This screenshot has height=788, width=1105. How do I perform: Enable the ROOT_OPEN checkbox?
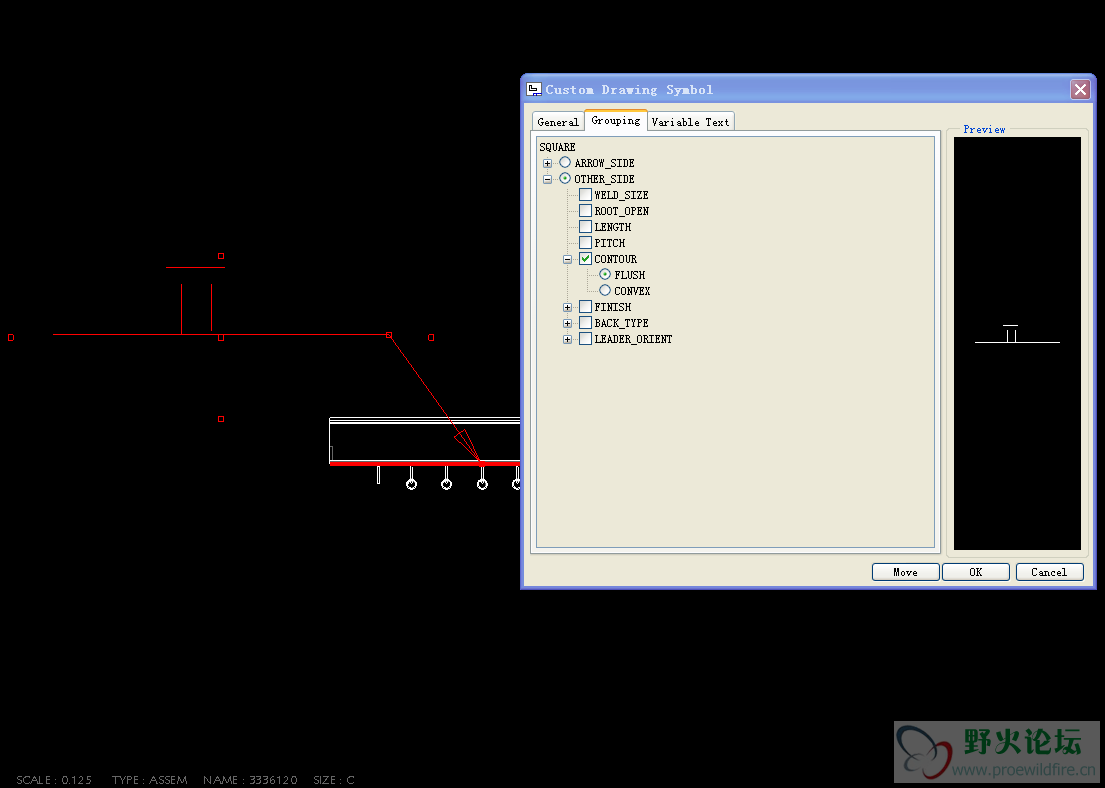[x=586, y=211]
